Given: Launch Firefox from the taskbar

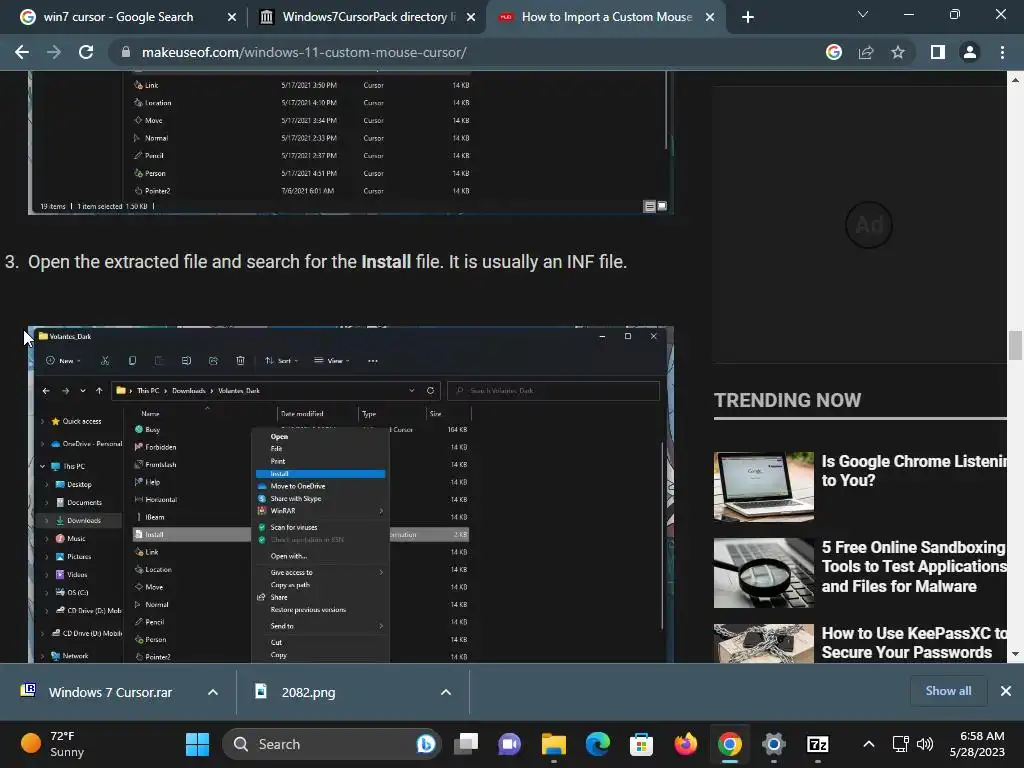Looking at the screenshot, I should [x=686, y=744].
